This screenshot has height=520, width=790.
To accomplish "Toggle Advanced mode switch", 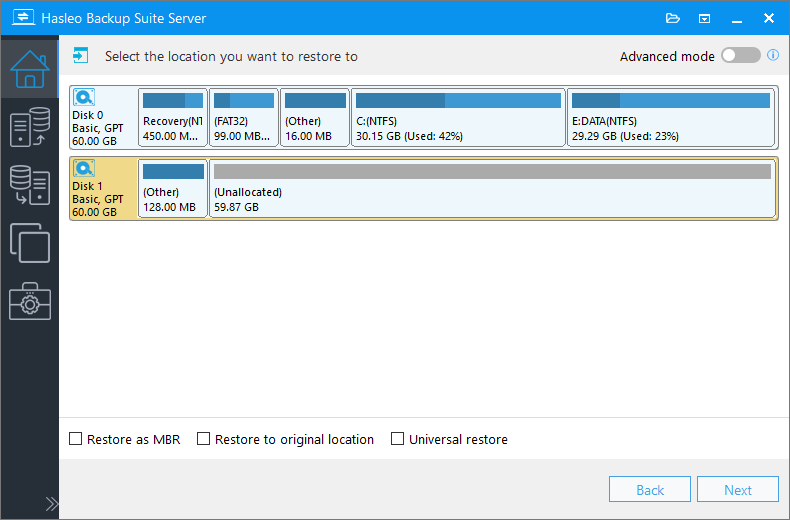I will point(740,55).
